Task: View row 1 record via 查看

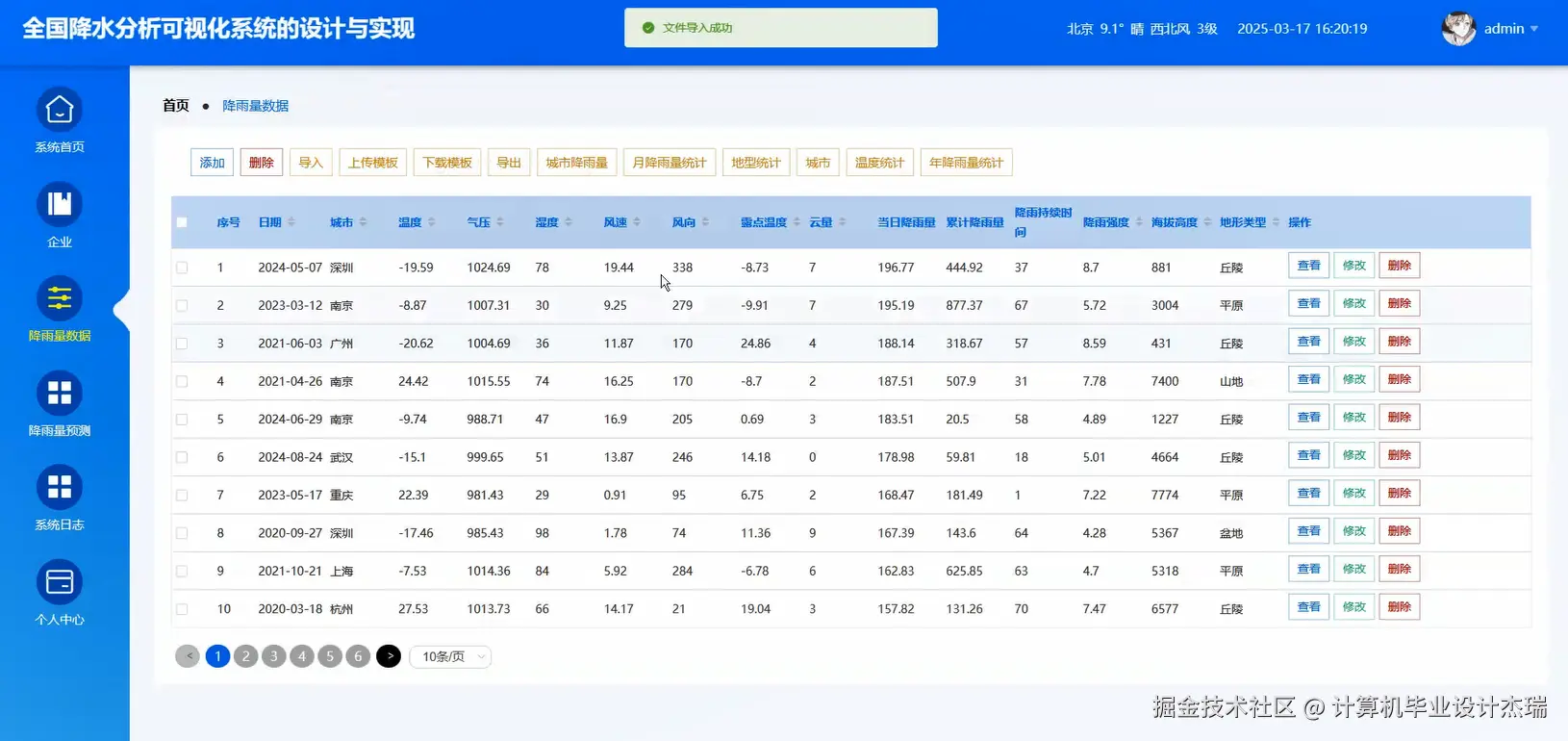Action: coord(1308,266)
